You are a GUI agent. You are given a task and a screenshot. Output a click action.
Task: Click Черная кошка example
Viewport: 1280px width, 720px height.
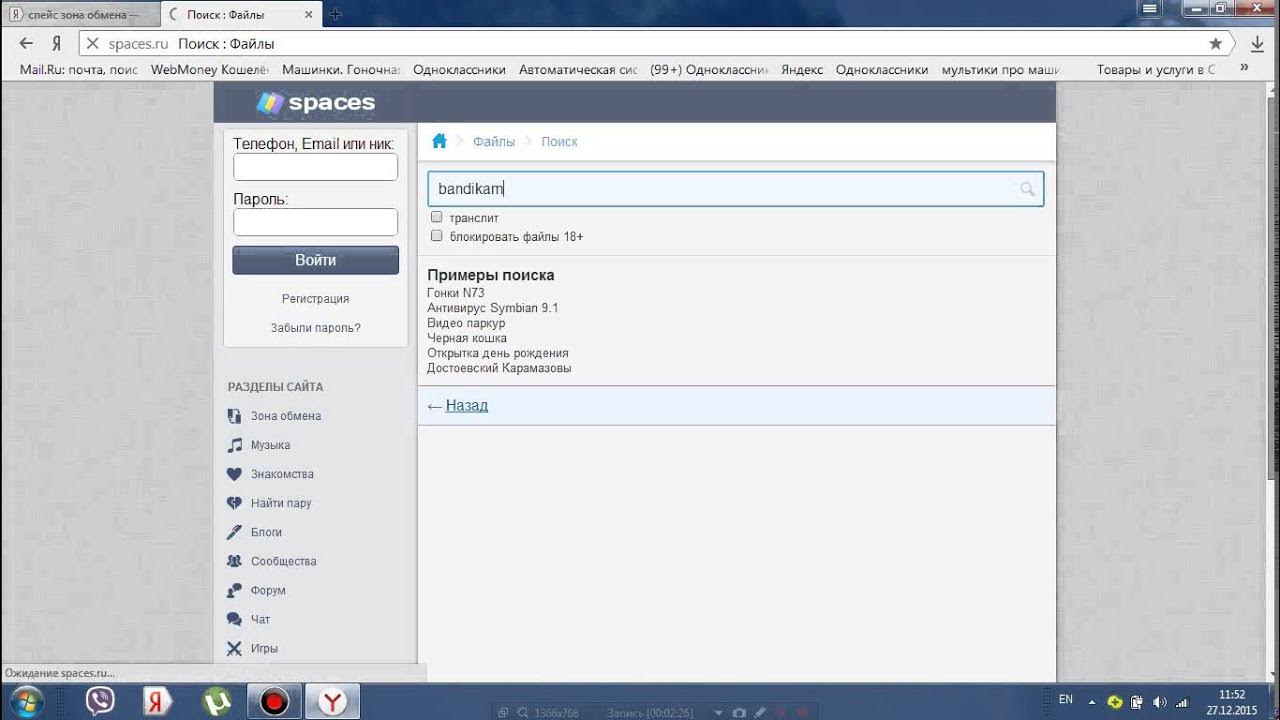[x=467, y=338]
